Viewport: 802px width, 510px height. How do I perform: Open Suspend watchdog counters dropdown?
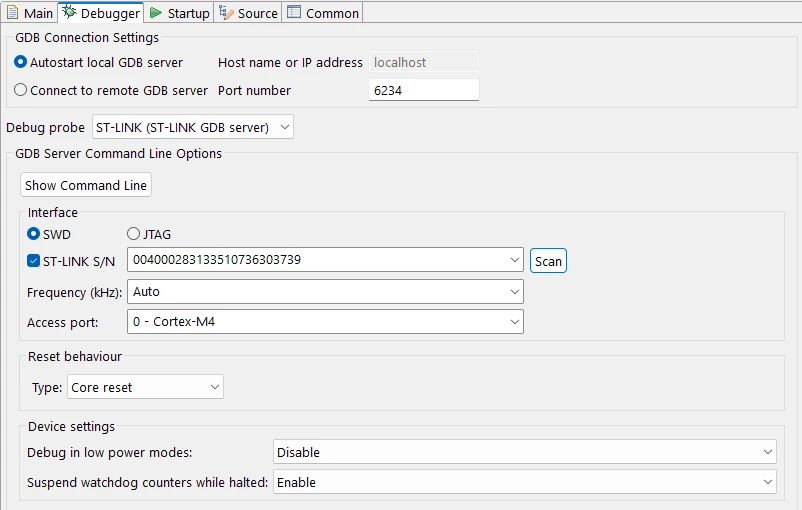[525, 482]
